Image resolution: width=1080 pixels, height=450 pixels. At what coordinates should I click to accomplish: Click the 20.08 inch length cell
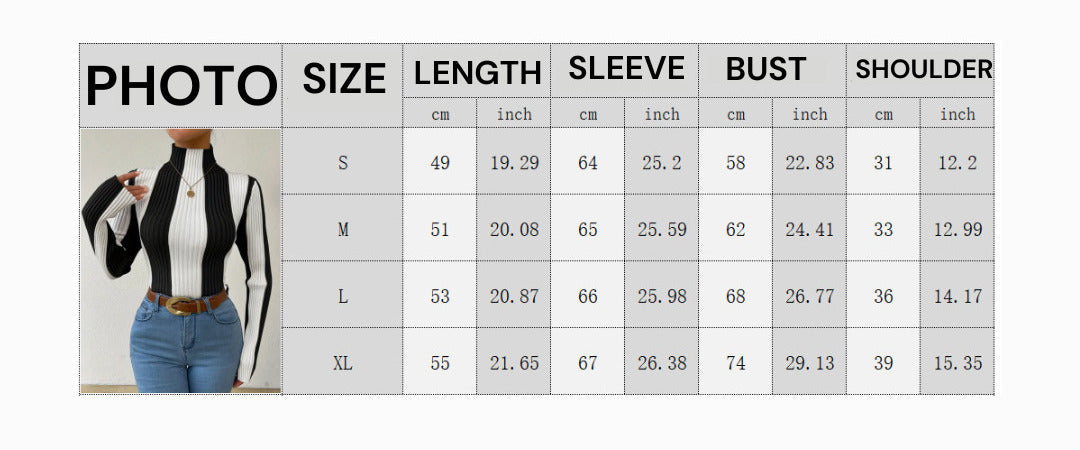coord(514,230)
